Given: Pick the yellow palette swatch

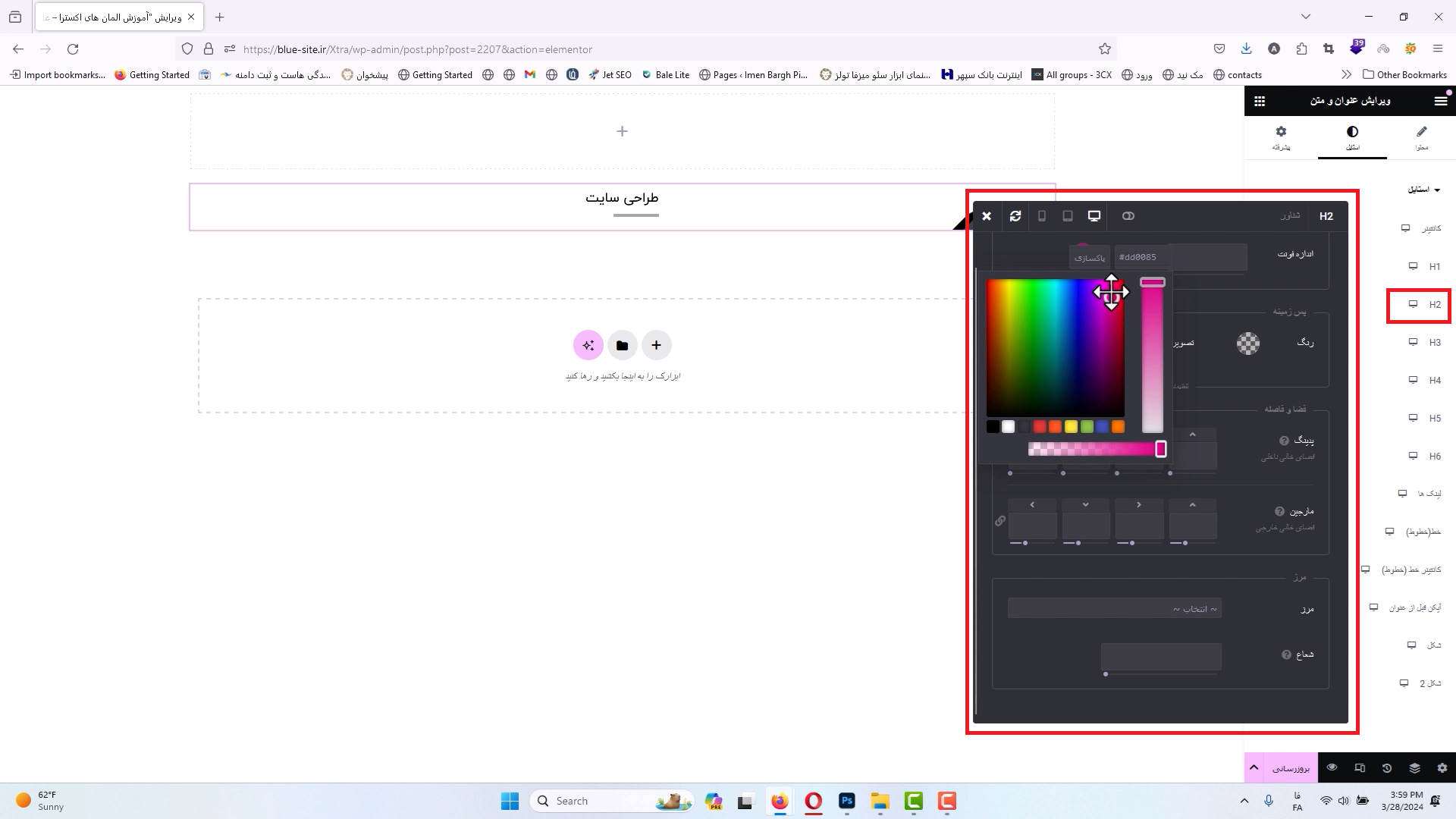Looking at the screenshot, I should (1071, 427).
